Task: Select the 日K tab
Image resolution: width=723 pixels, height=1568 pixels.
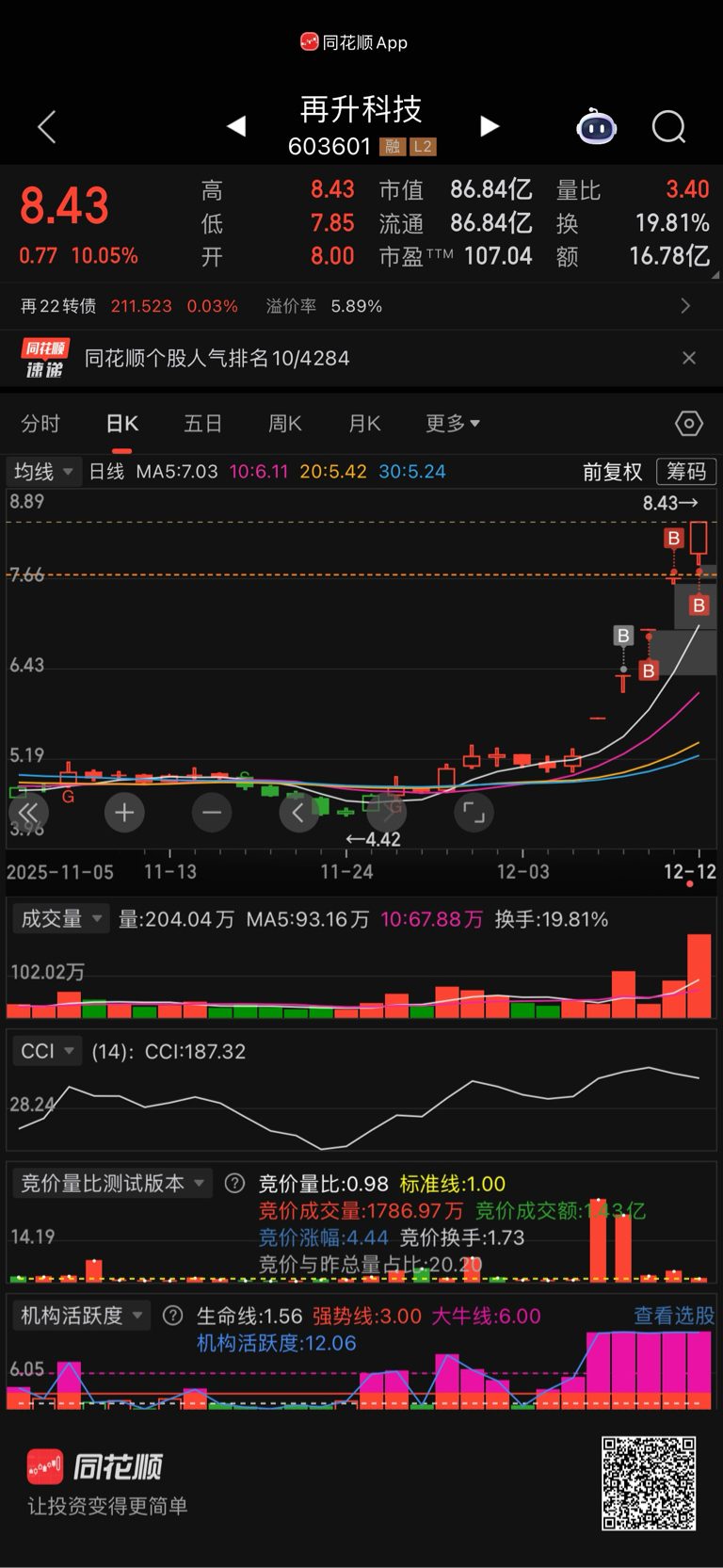Action: tap(122, 424)
